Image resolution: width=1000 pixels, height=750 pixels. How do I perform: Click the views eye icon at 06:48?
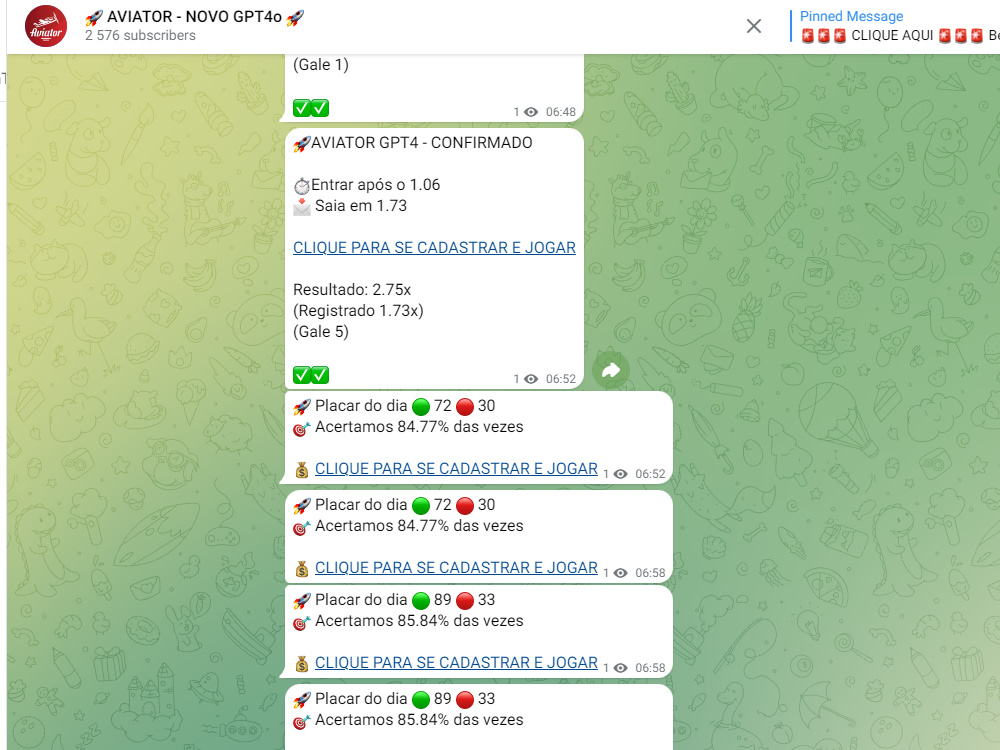(x=531, y=112)
